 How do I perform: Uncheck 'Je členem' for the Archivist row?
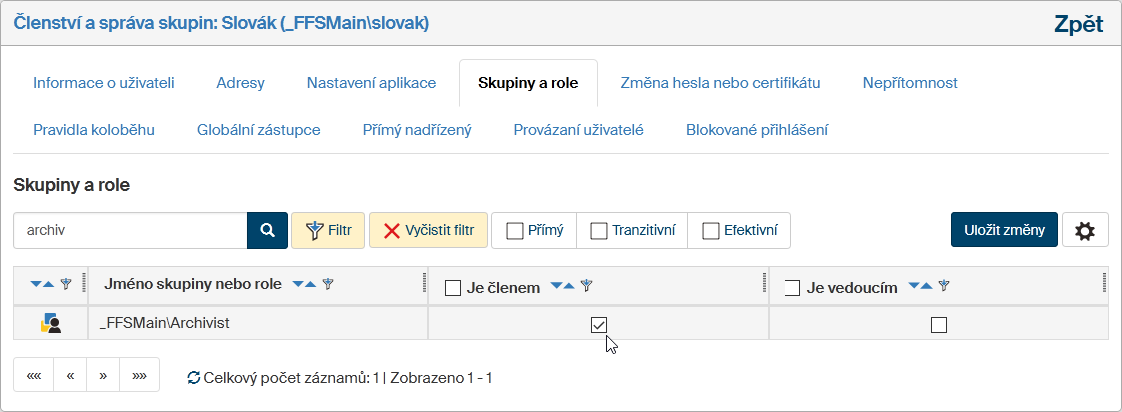tap(599, 324)
